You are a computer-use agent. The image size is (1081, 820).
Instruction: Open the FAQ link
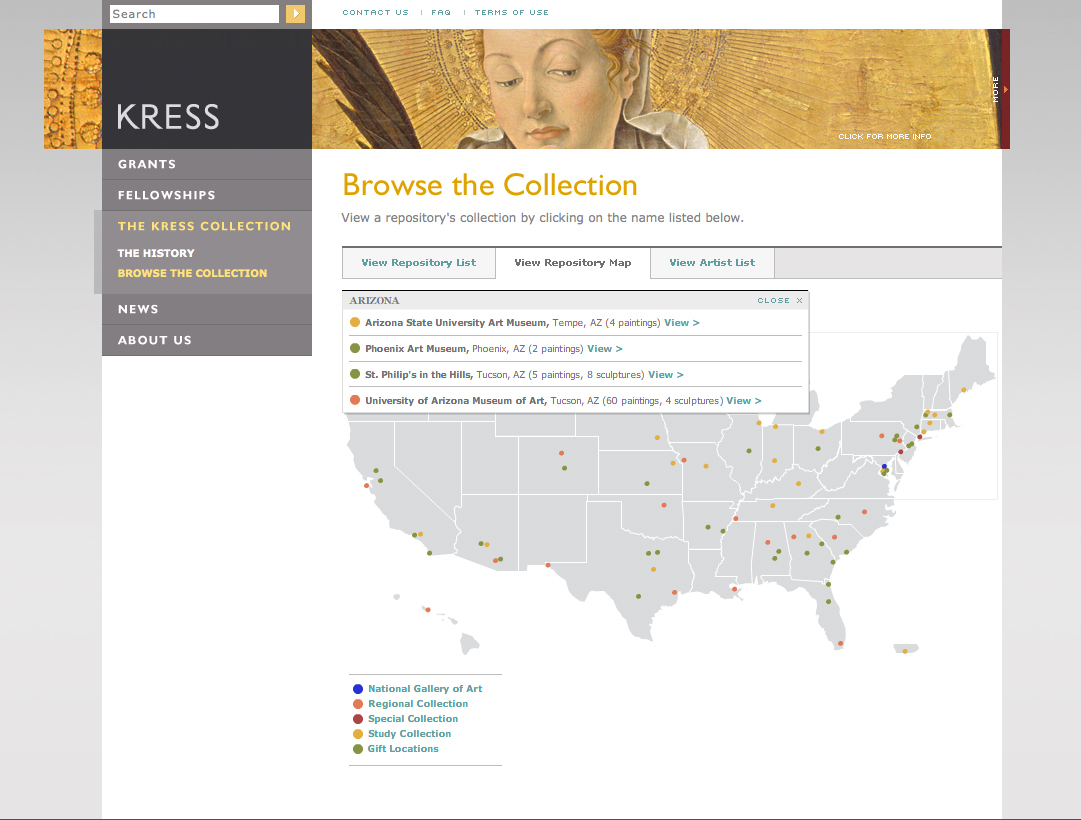(441, 12)
